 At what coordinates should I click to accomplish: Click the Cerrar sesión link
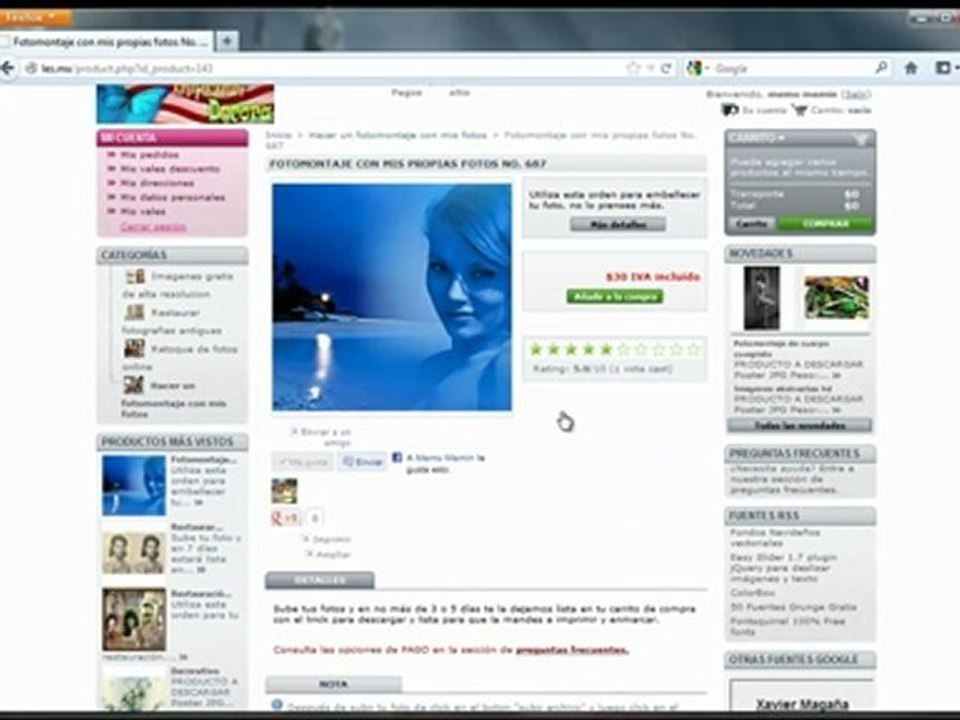[x=153, y=227]
